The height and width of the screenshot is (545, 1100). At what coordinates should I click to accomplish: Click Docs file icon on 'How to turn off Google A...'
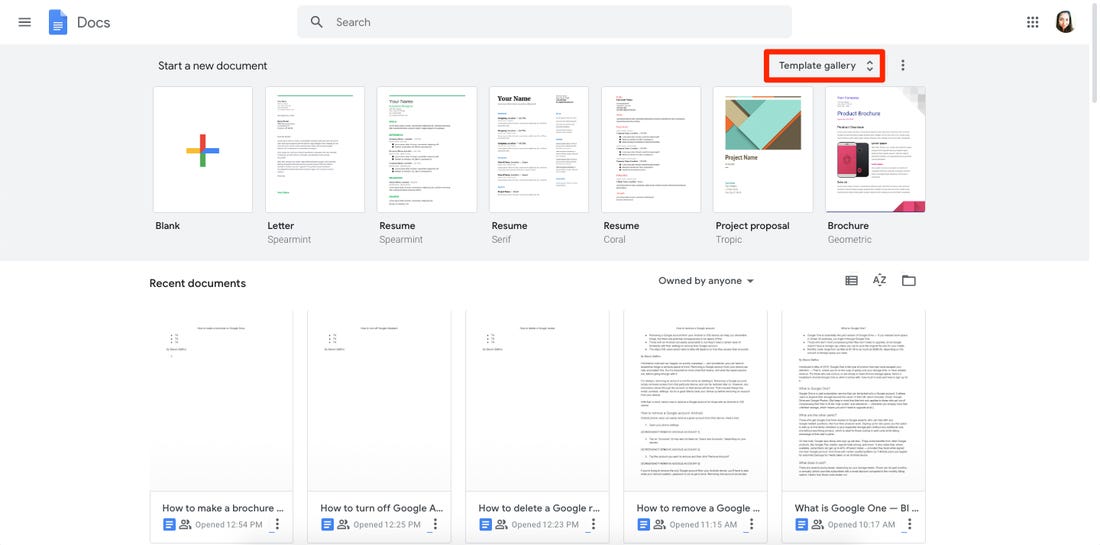tap(328, 524)
